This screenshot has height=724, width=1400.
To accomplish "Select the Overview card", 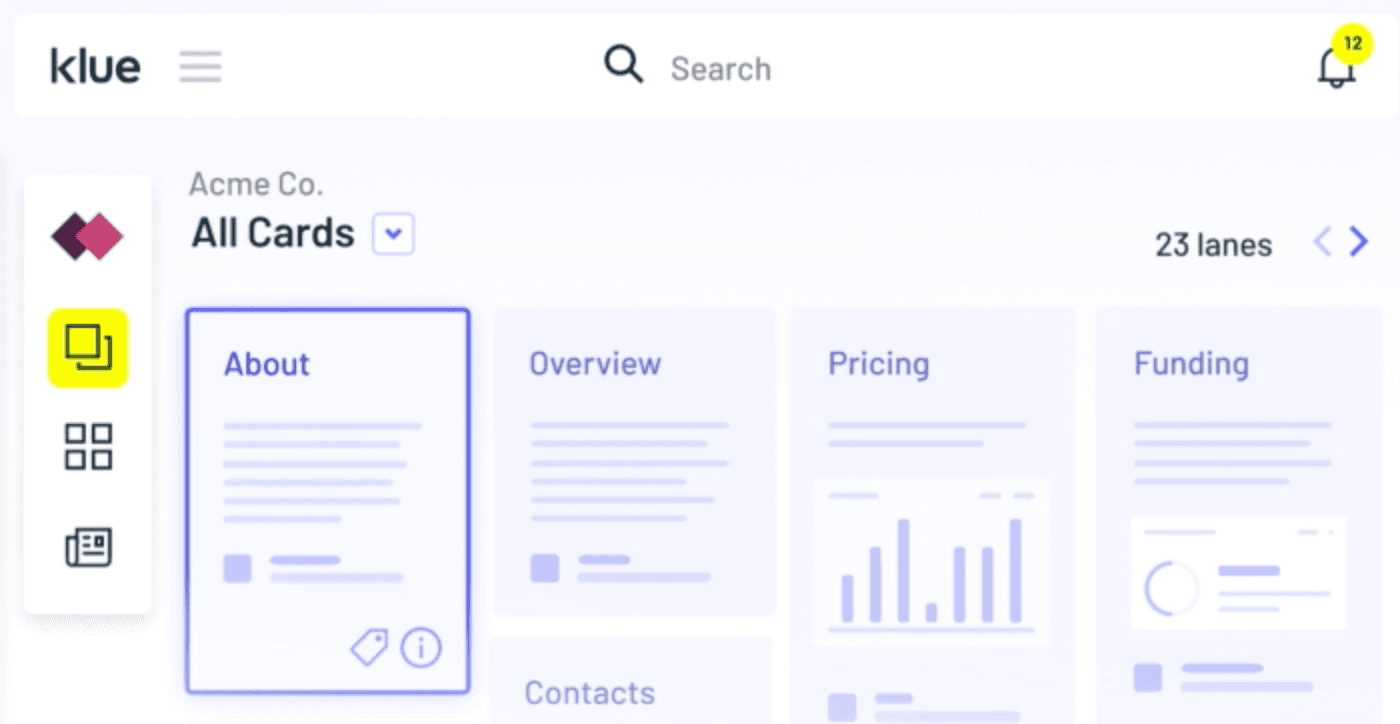I will (633, 460).
